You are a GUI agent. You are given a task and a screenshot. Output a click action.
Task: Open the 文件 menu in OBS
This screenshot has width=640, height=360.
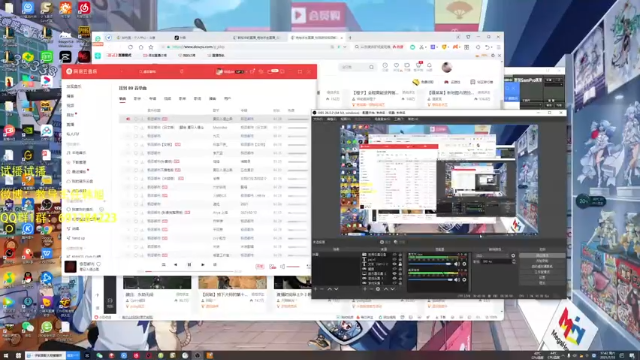tap(318, 119)
